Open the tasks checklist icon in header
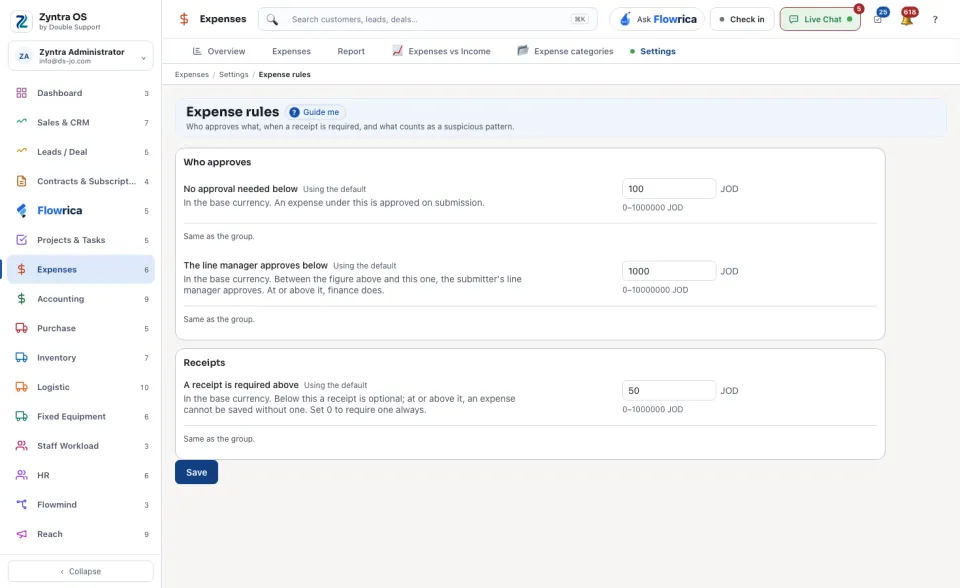960x588 pixels. [878, 20]
